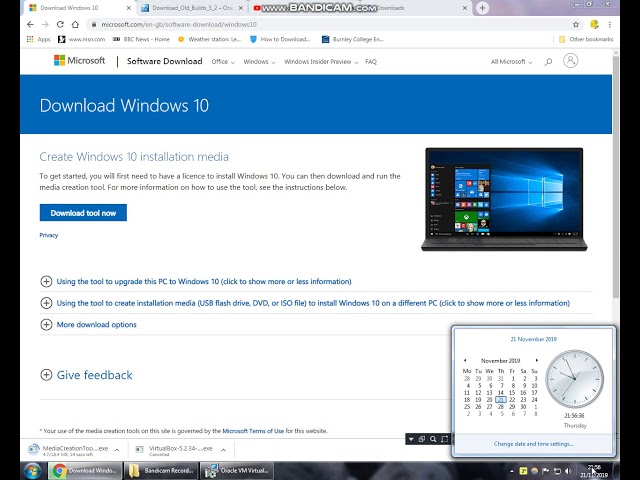Open MediaCreationTool download options arrow
Image resolution: width=640 pixels, height=480 pixels.
pyautogui.click(x=117, y=450)
